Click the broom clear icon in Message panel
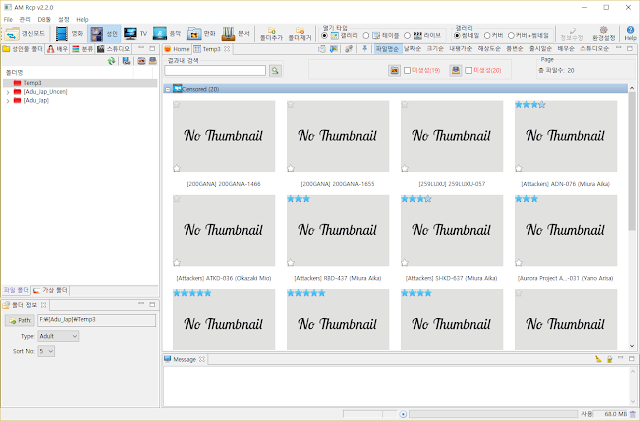The width and height of the screenshot is (640, 421). click(x=598, y=359)
